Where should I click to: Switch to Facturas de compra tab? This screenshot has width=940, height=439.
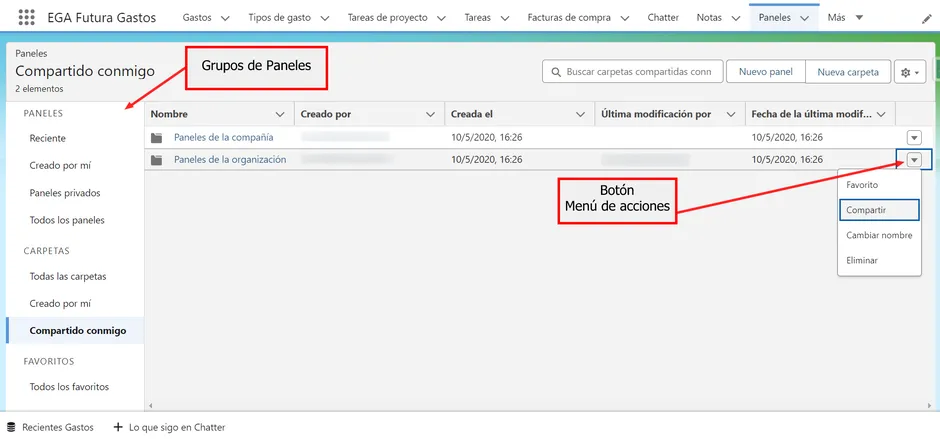570,17
